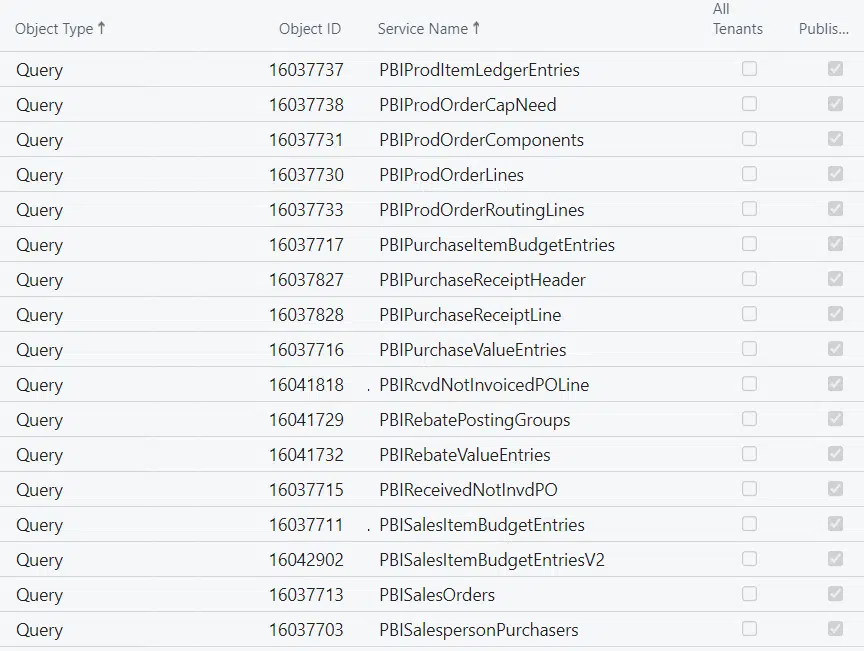Select the PBISalesItemBudgetEntriesV2 row name

[491, 560]
